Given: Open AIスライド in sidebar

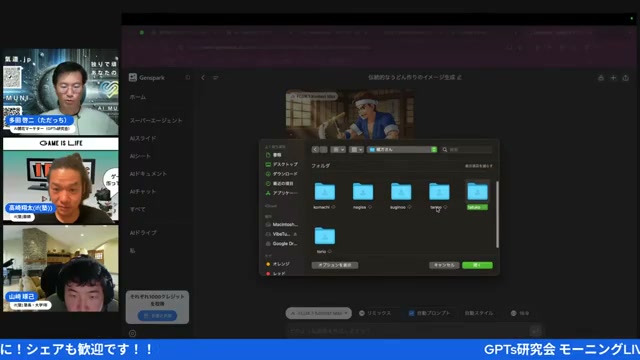Looking at the screenshot, I should point(143,138).
